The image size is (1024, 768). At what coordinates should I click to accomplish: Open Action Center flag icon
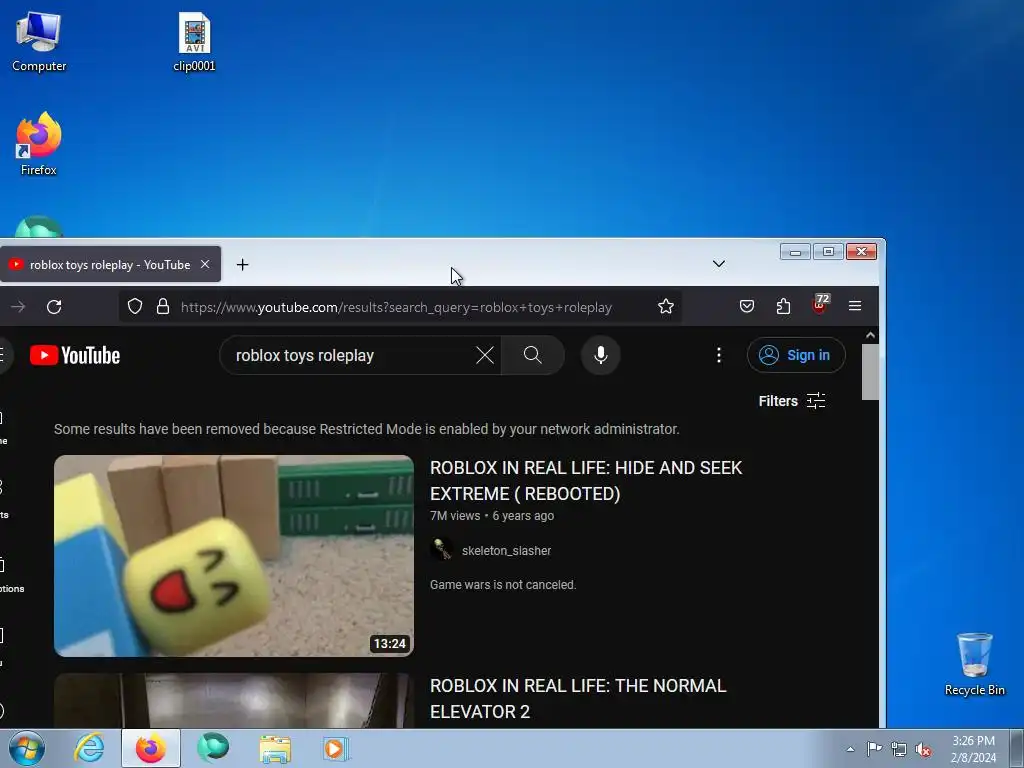(874, 749)
